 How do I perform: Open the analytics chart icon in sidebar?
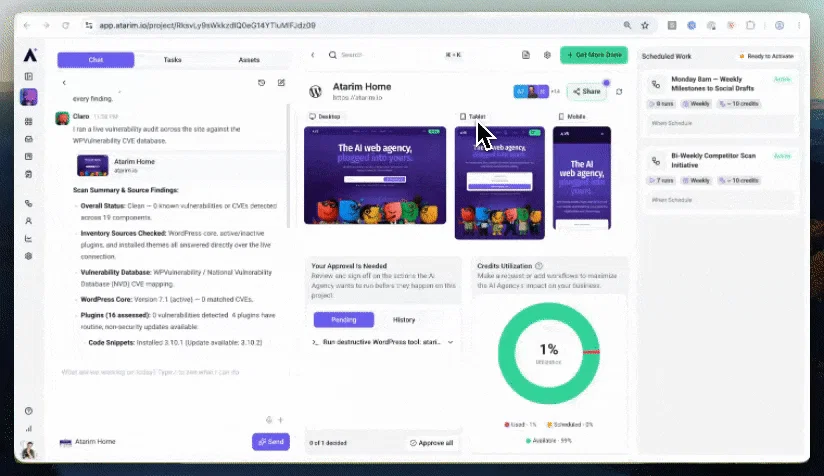29,239
